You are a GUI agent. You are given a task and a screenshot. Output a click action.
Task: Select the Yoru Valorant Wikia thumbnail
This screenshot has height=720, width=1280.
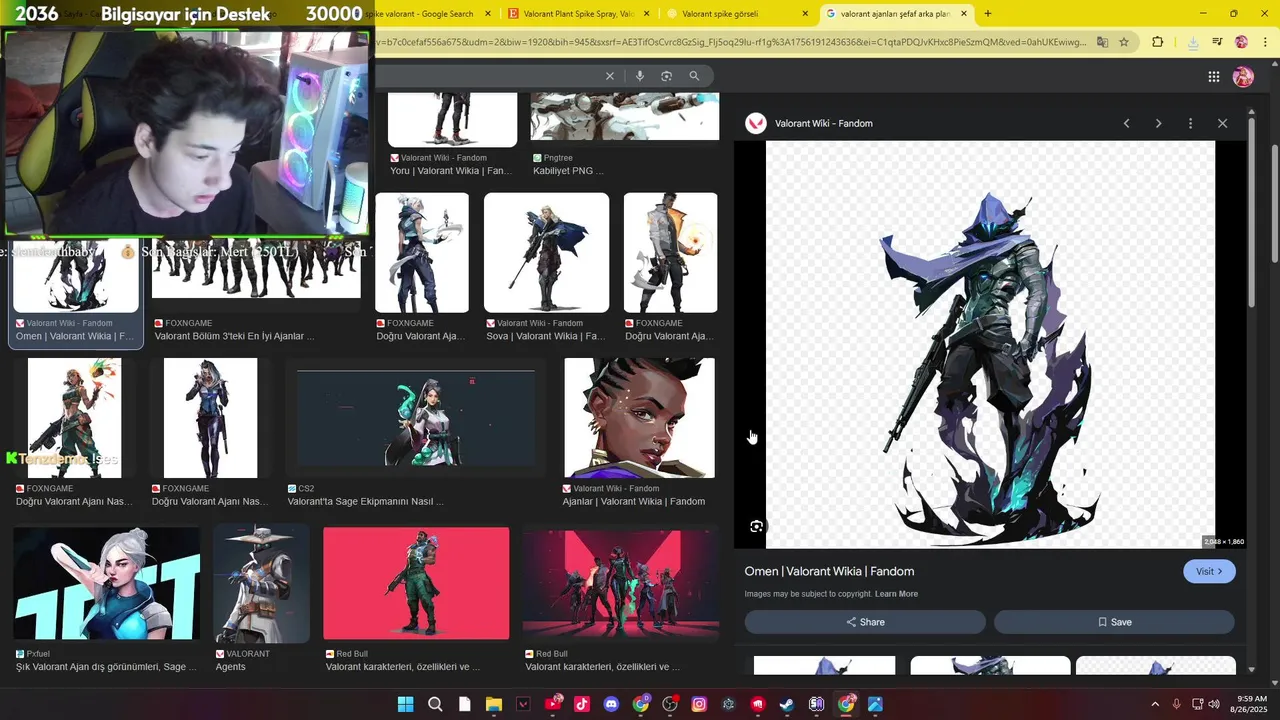(453, 119)
